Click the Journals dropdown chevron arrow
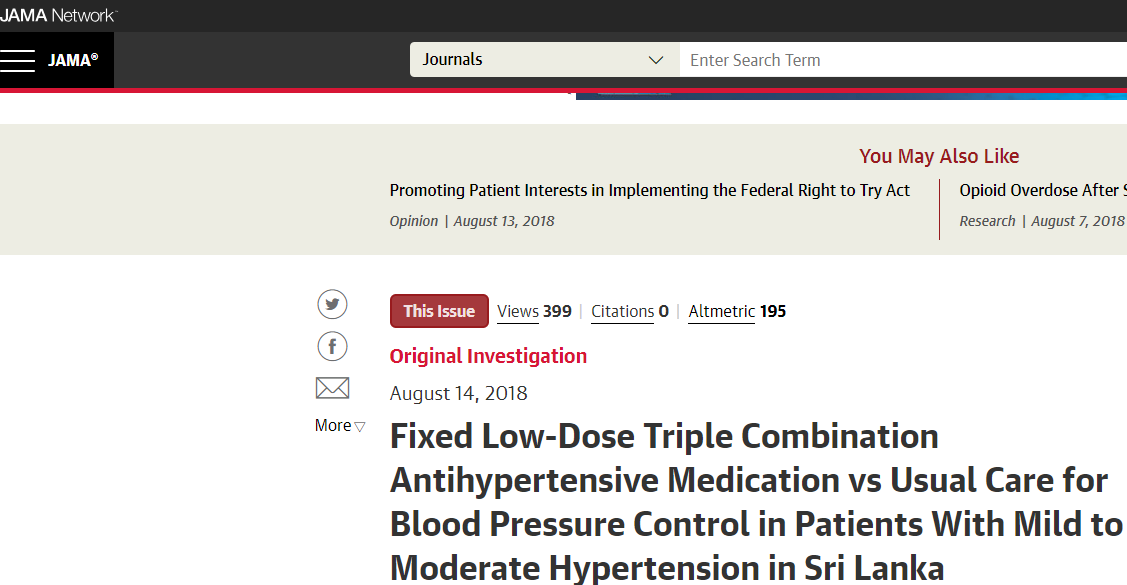Screen dimensions: 1127x585 656,60
